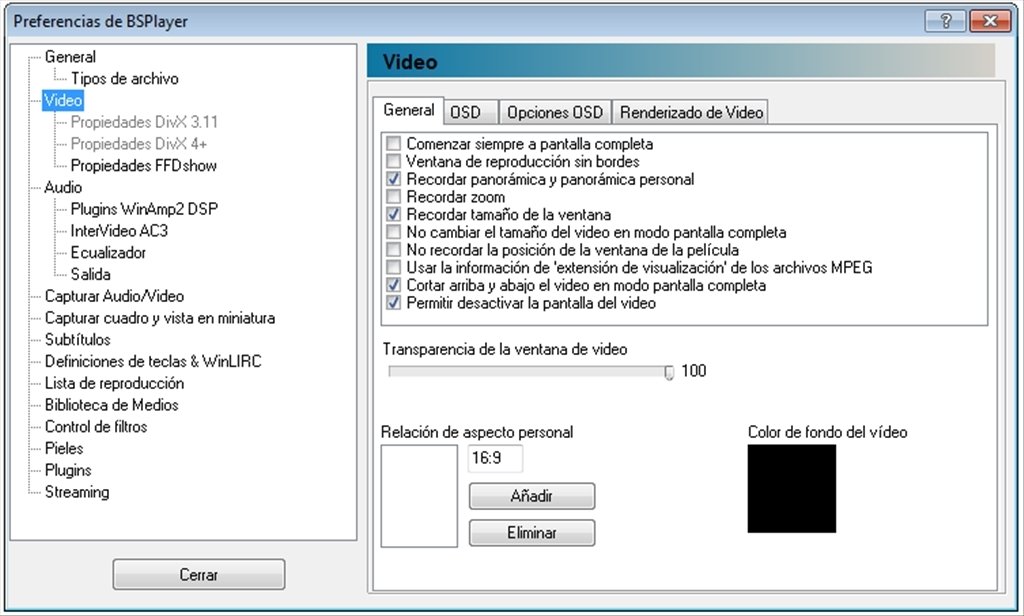Close the Preferencias de BSPlayer window
1024x616 pixels.
point(990,21)
